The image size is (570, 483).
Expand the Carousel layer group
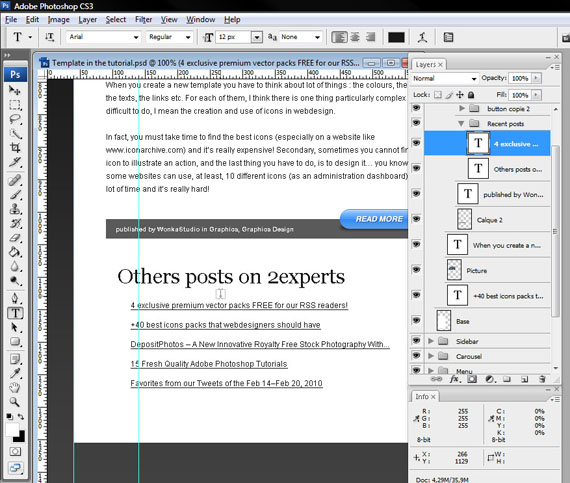(x=431, y=356)
